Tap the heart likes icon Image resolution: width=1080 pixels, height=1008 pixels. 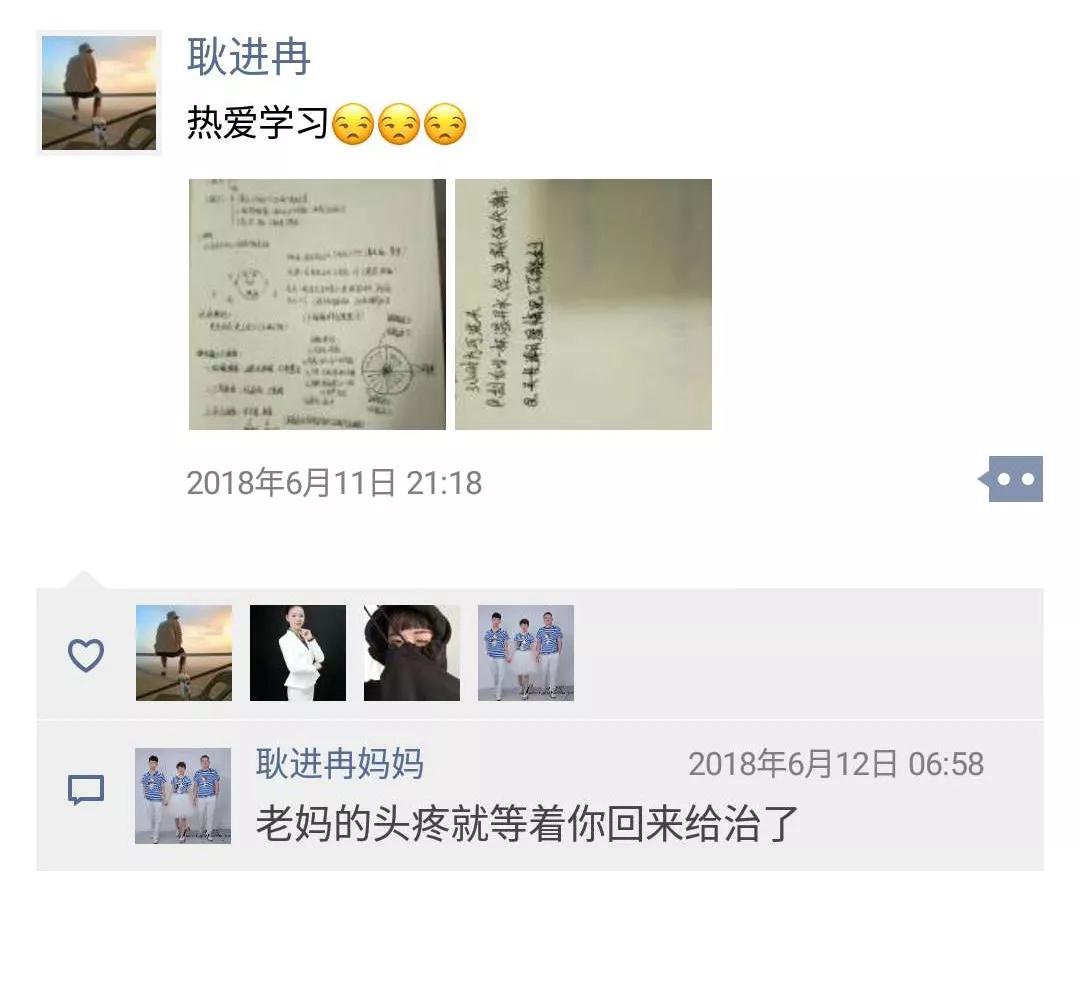(86, 655)
